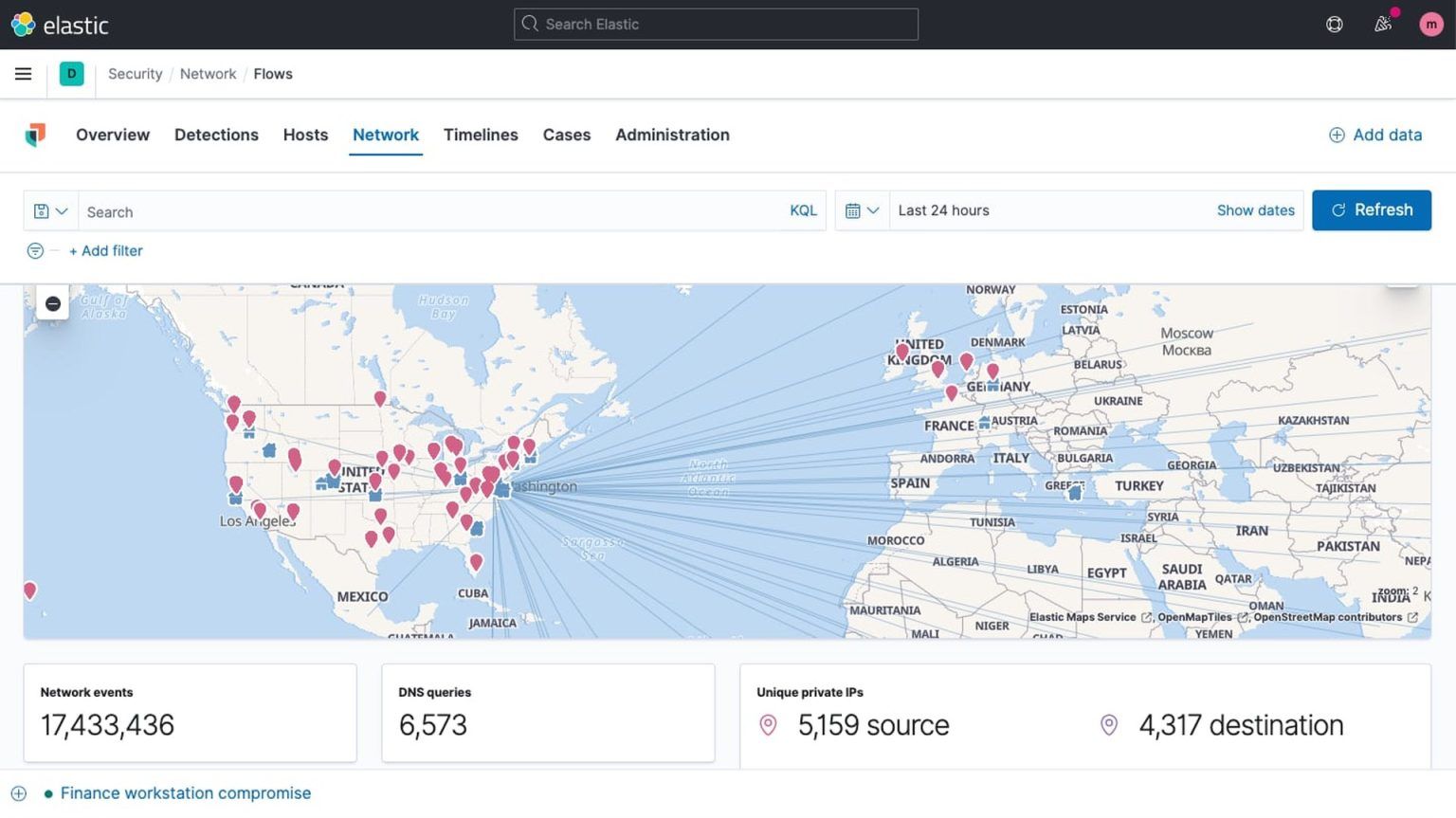Click the Refresh button
1456x818 pixels.
(x=1372, y=209)
